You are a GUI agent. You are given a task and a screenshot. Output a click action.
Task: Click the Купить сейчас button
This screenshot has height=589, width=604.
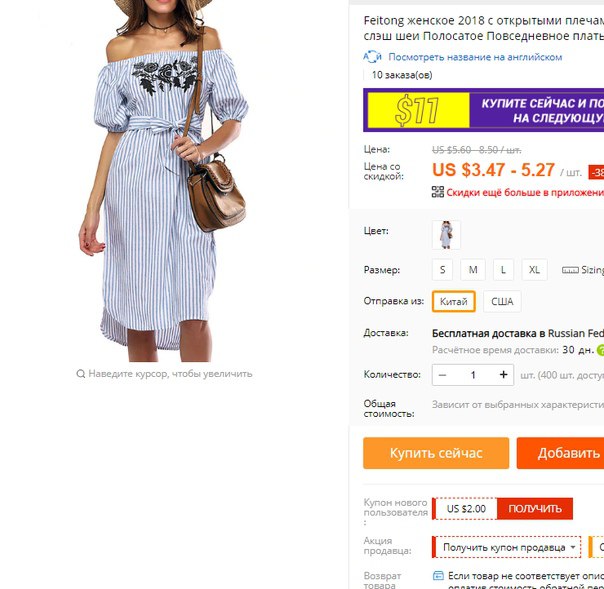[x=436, y=453]
